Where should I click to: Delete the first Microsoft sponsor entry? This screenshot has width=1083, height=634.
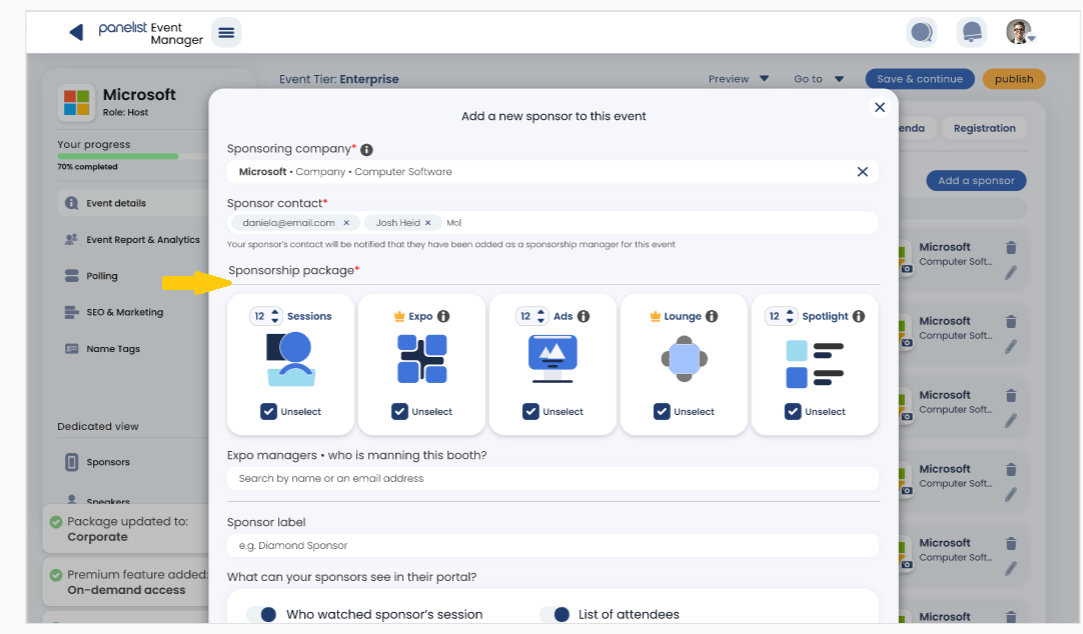click(x=1011, y=248)
